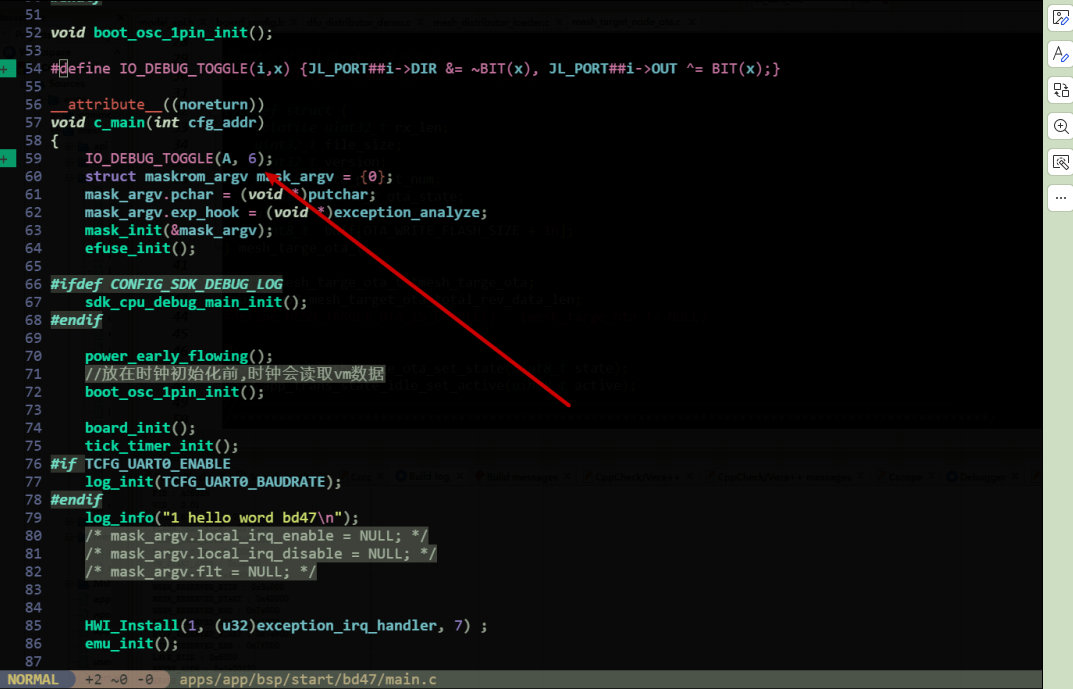Click board_init() call on line 74
Image resolution: width=1073 pixels, height=689 pixels.
click(x=140, y=428)
